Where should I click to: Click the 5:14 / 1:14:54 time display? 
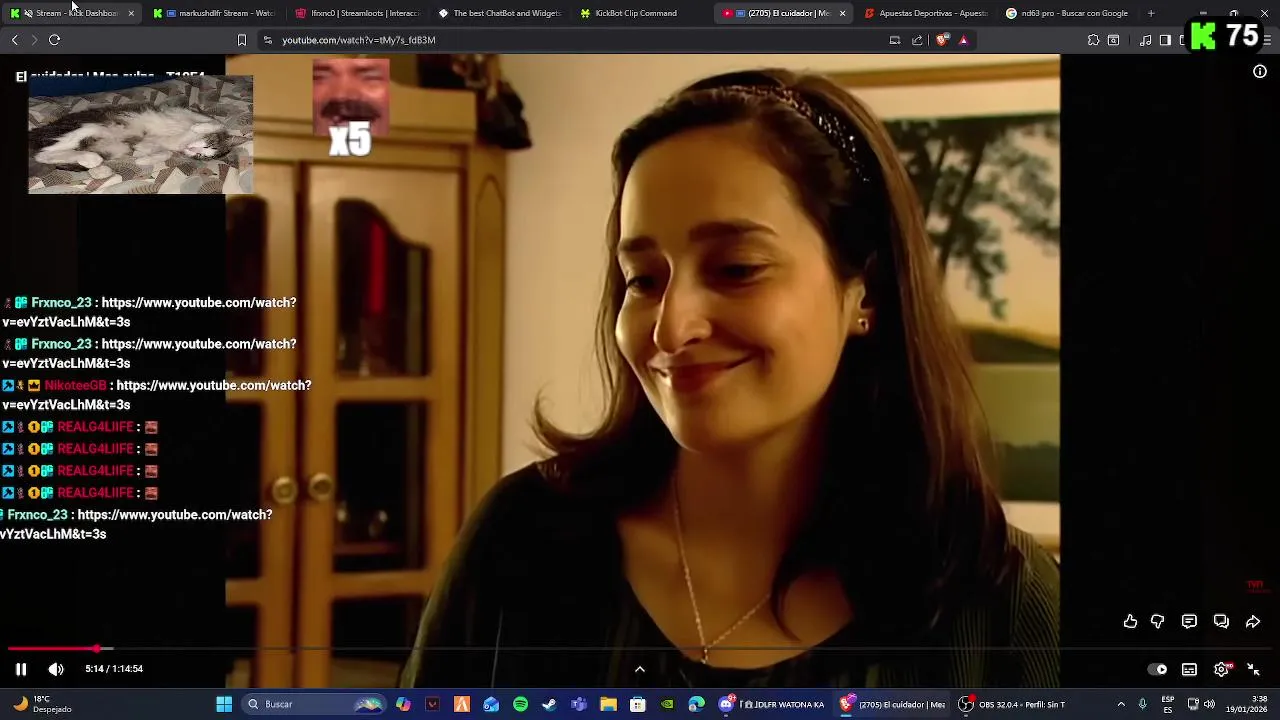(x=114, y=669)
